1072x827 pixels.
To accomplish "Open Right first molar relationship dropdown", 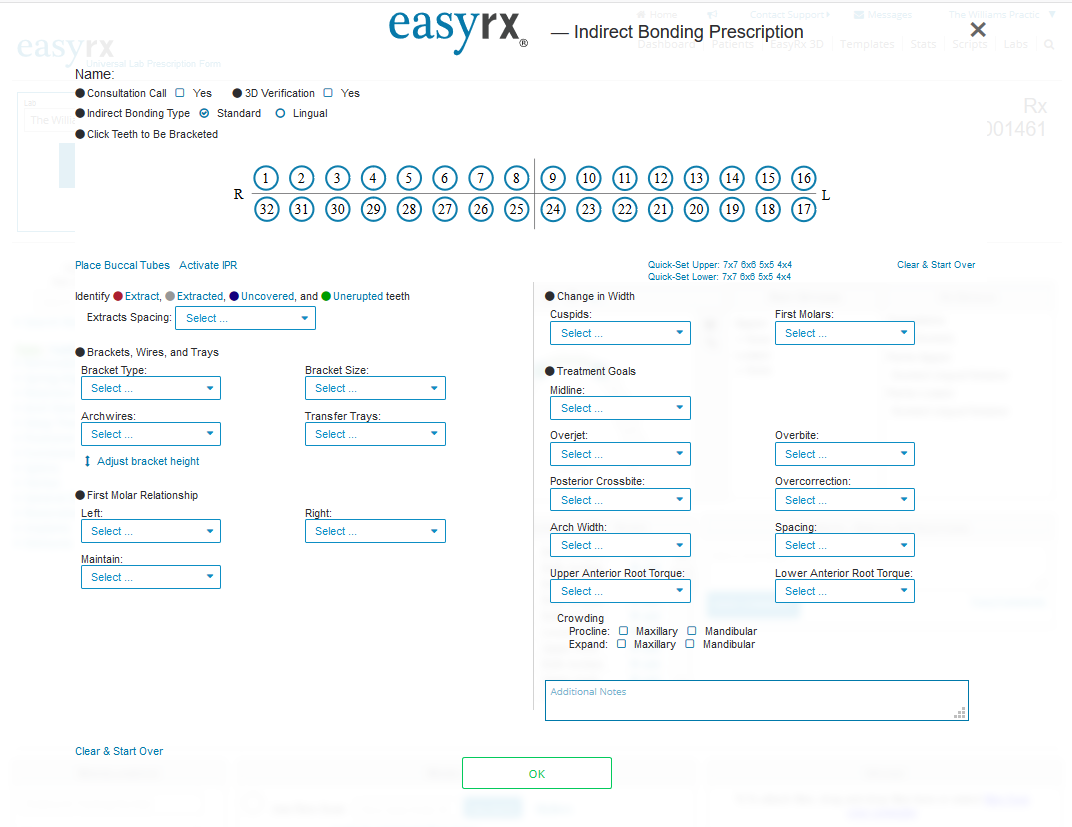I will [375, 531].
